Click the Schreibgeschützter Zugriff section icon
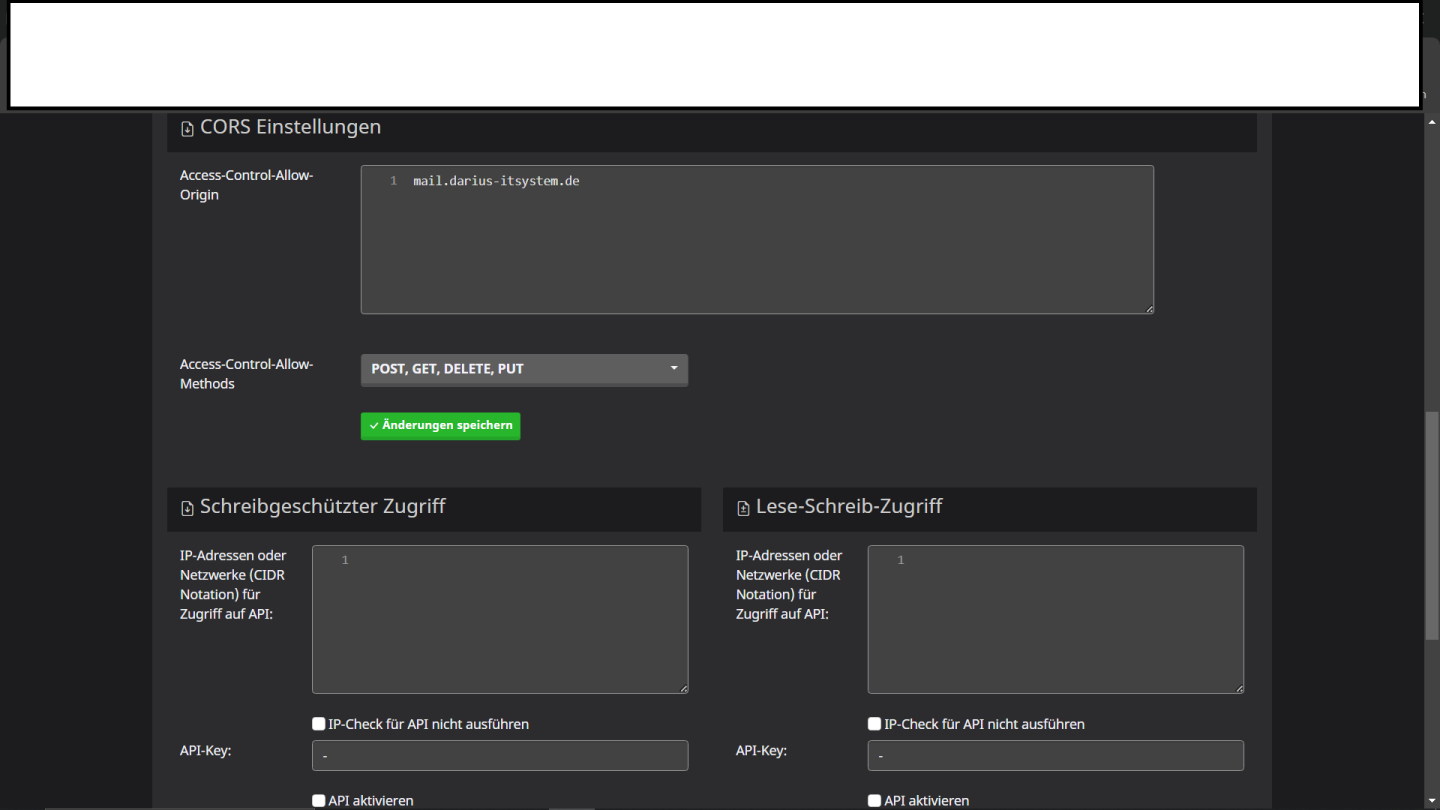Viewport: 1440px width, 810px height. pos(187,508)
